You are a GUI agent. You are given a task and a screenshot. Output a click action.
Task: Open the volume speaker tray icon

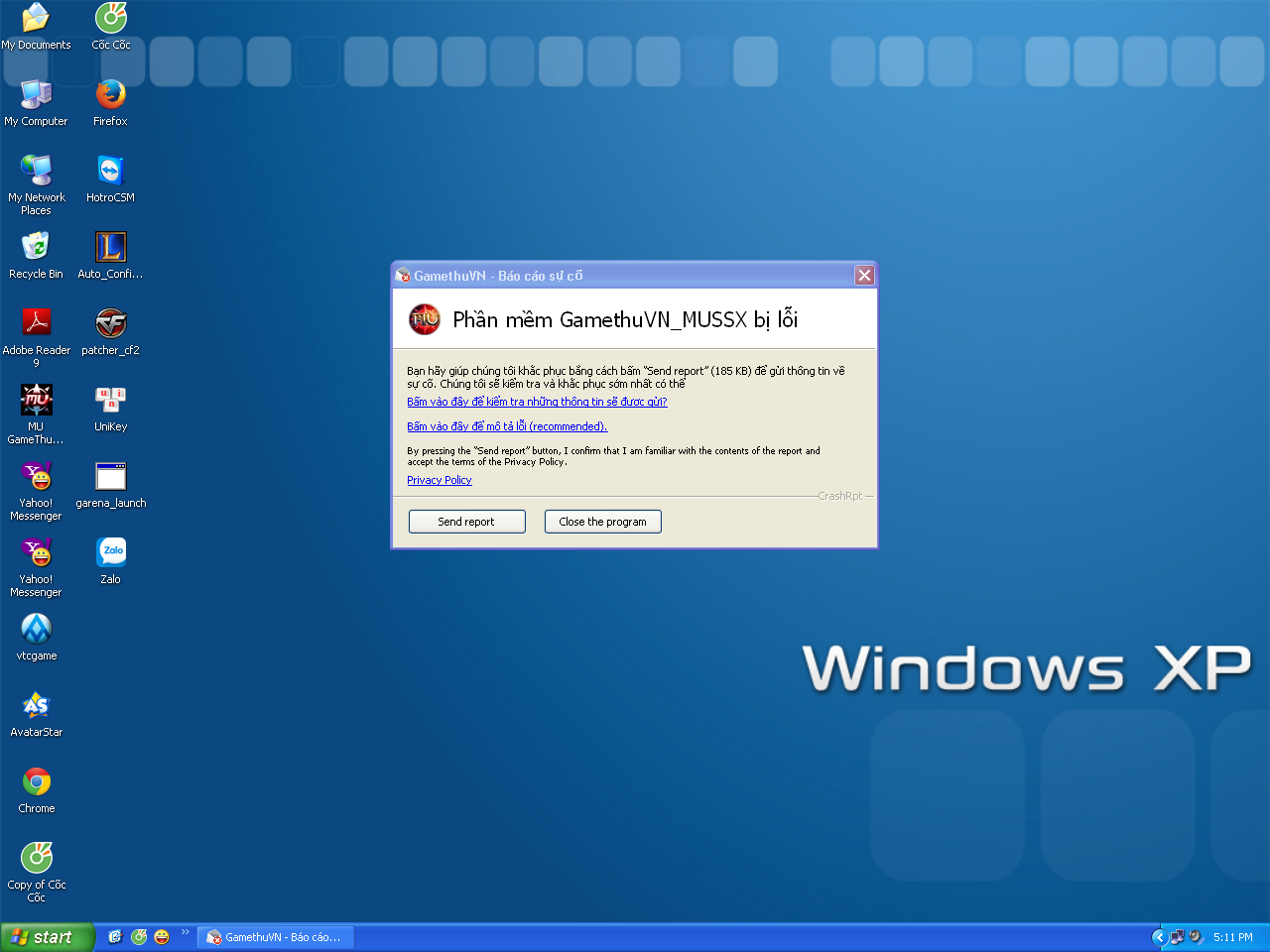[1196, 937]
